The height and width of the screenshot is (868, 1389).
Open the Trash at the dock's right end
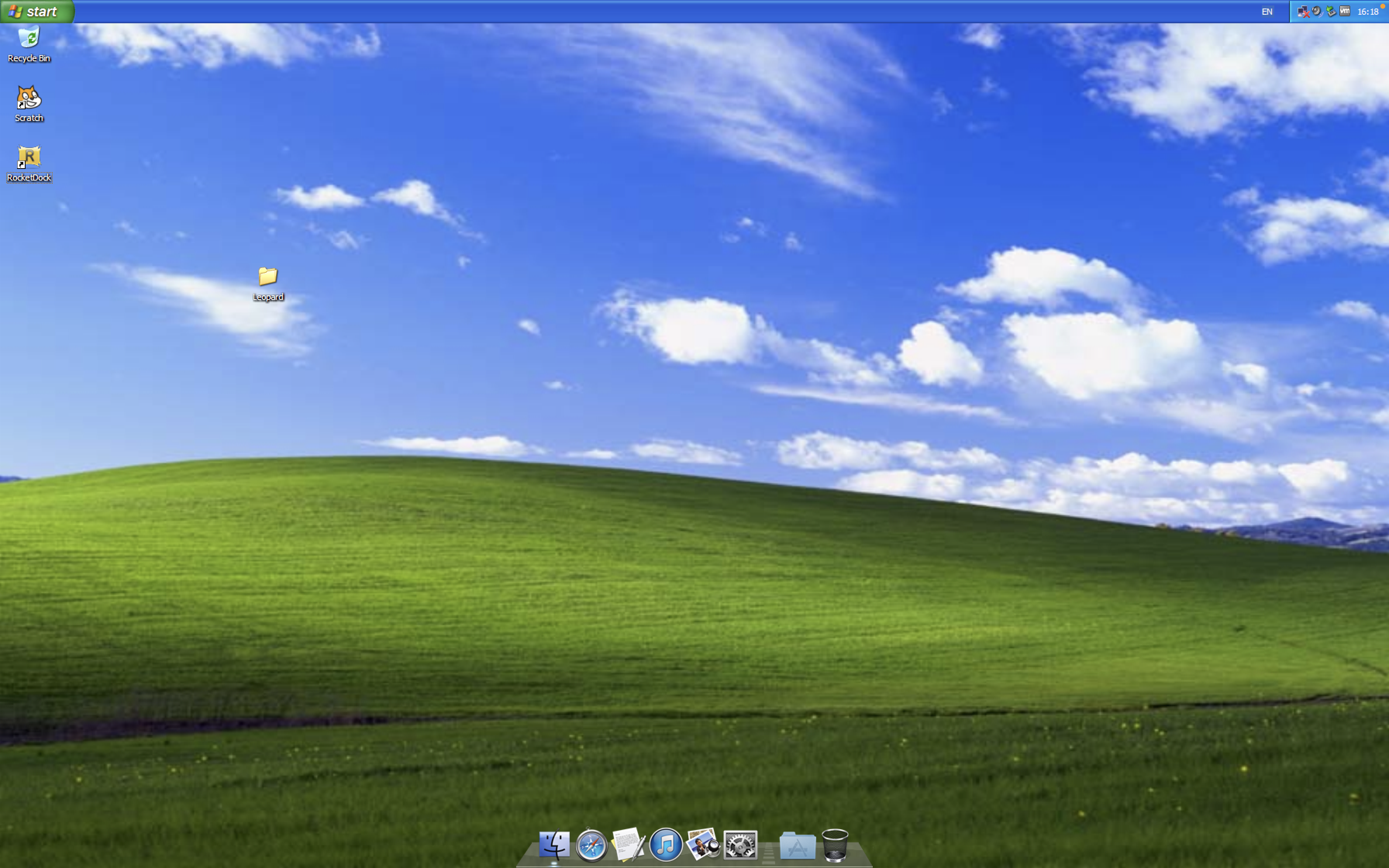(835, 846)
